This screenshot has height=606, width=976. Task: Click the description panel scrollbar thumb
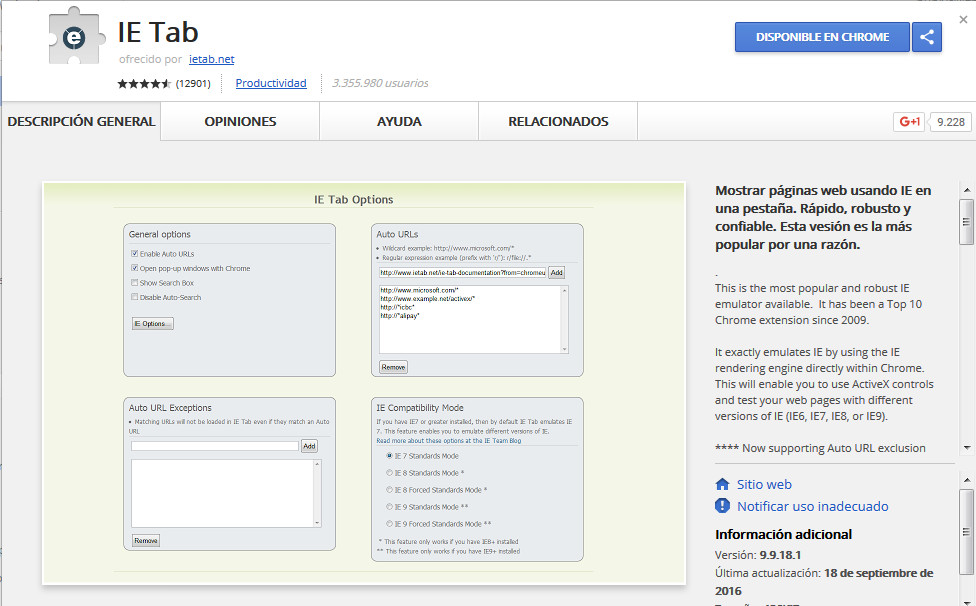966,221
